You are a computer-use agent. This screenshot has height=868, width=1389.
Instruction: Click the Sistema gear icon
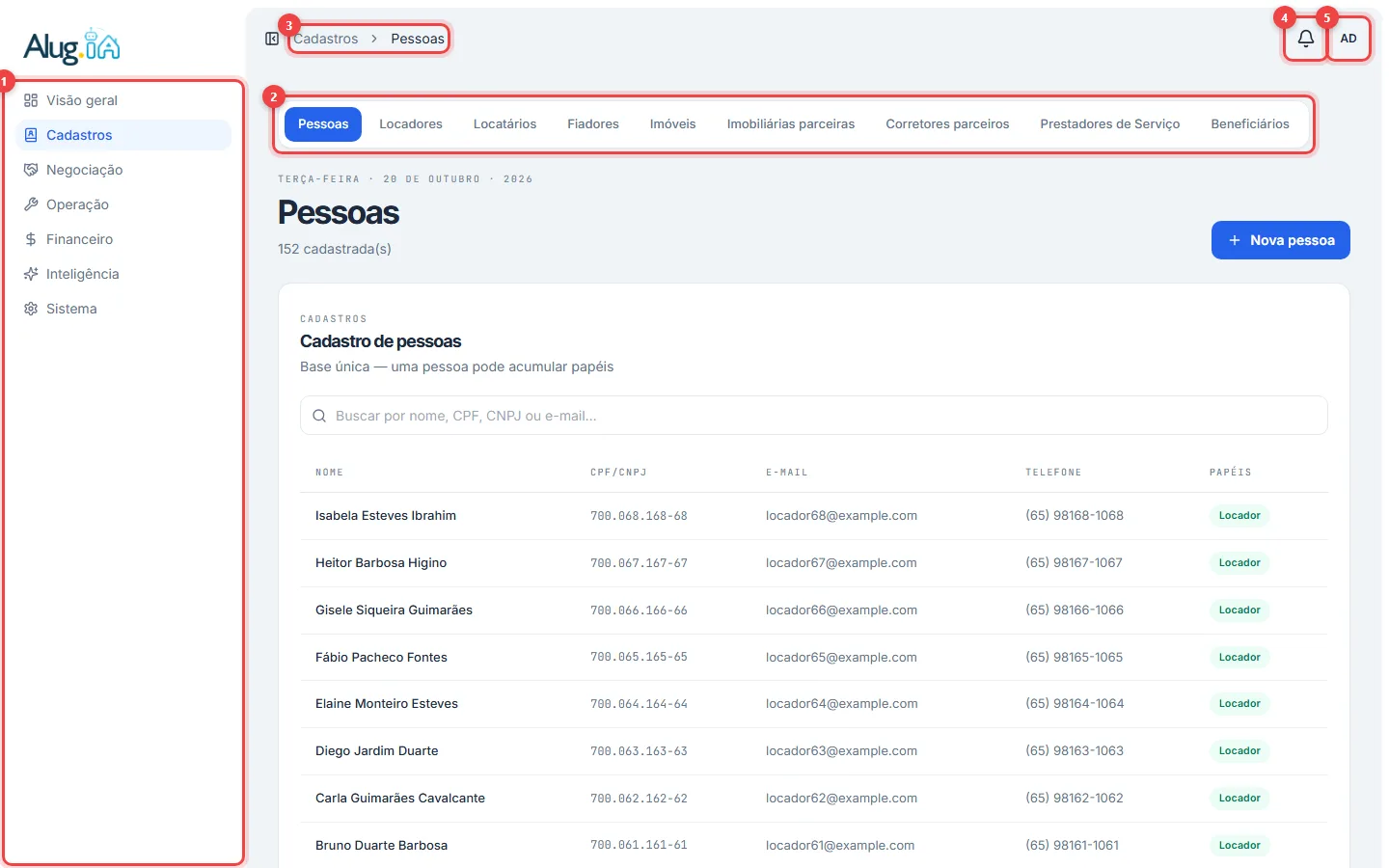(31, 309)
